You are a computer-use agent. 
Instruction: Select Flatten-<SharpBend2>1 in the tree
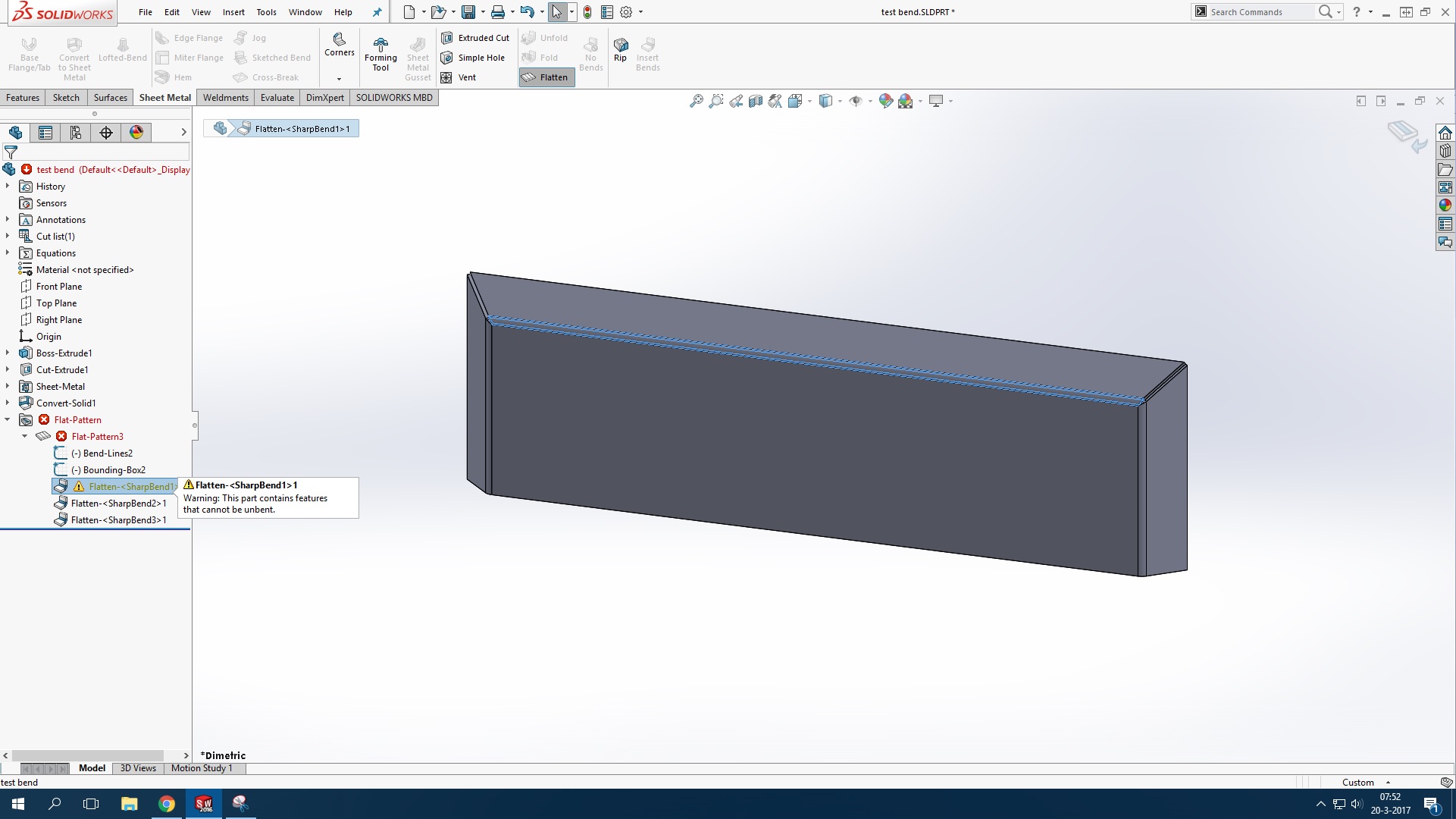pyautogui.click(x=118, y=504)
